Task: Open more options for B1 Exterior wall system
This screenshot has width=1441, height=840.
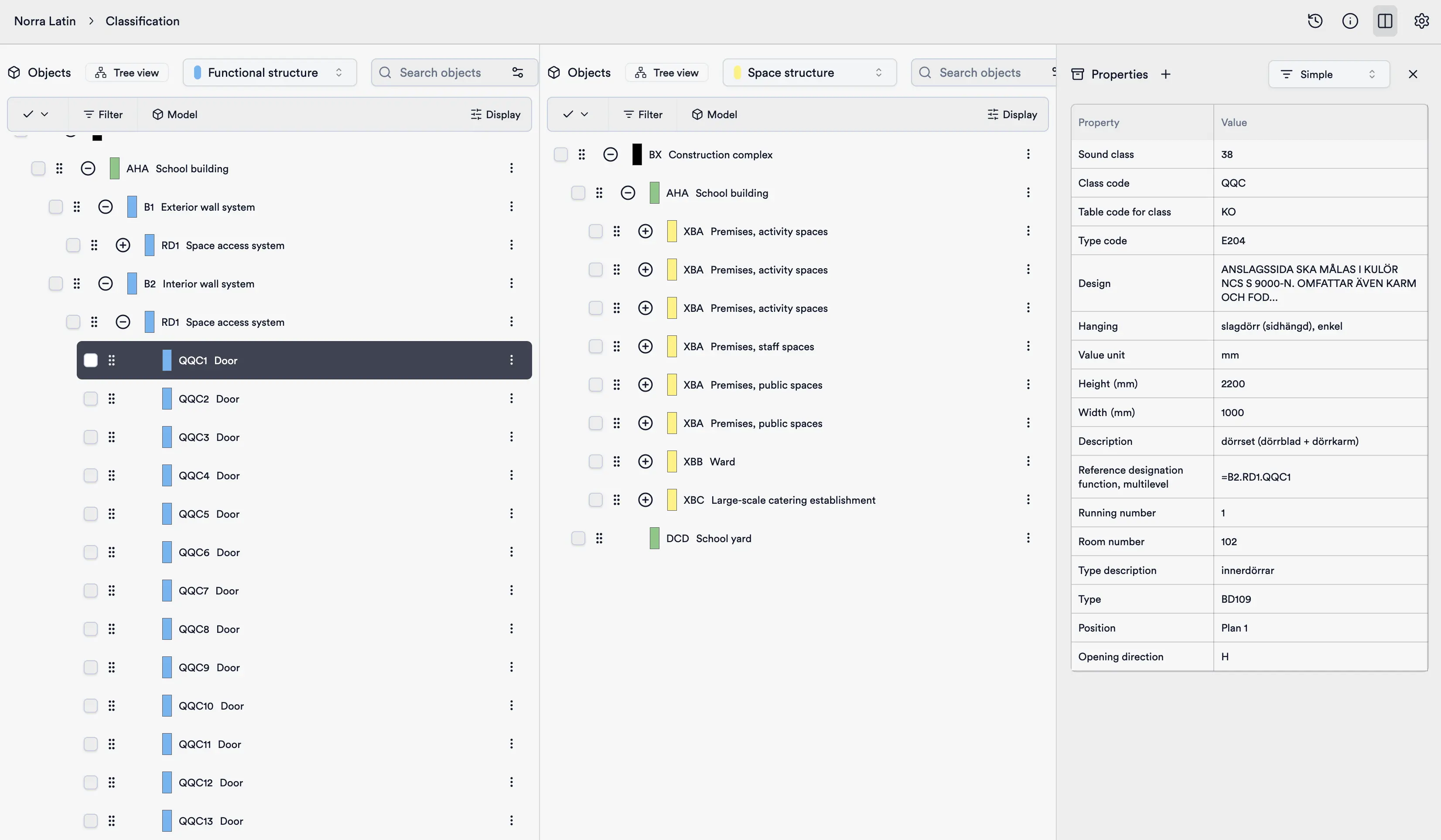Action: pyautogui.click(x=511, y=206)
